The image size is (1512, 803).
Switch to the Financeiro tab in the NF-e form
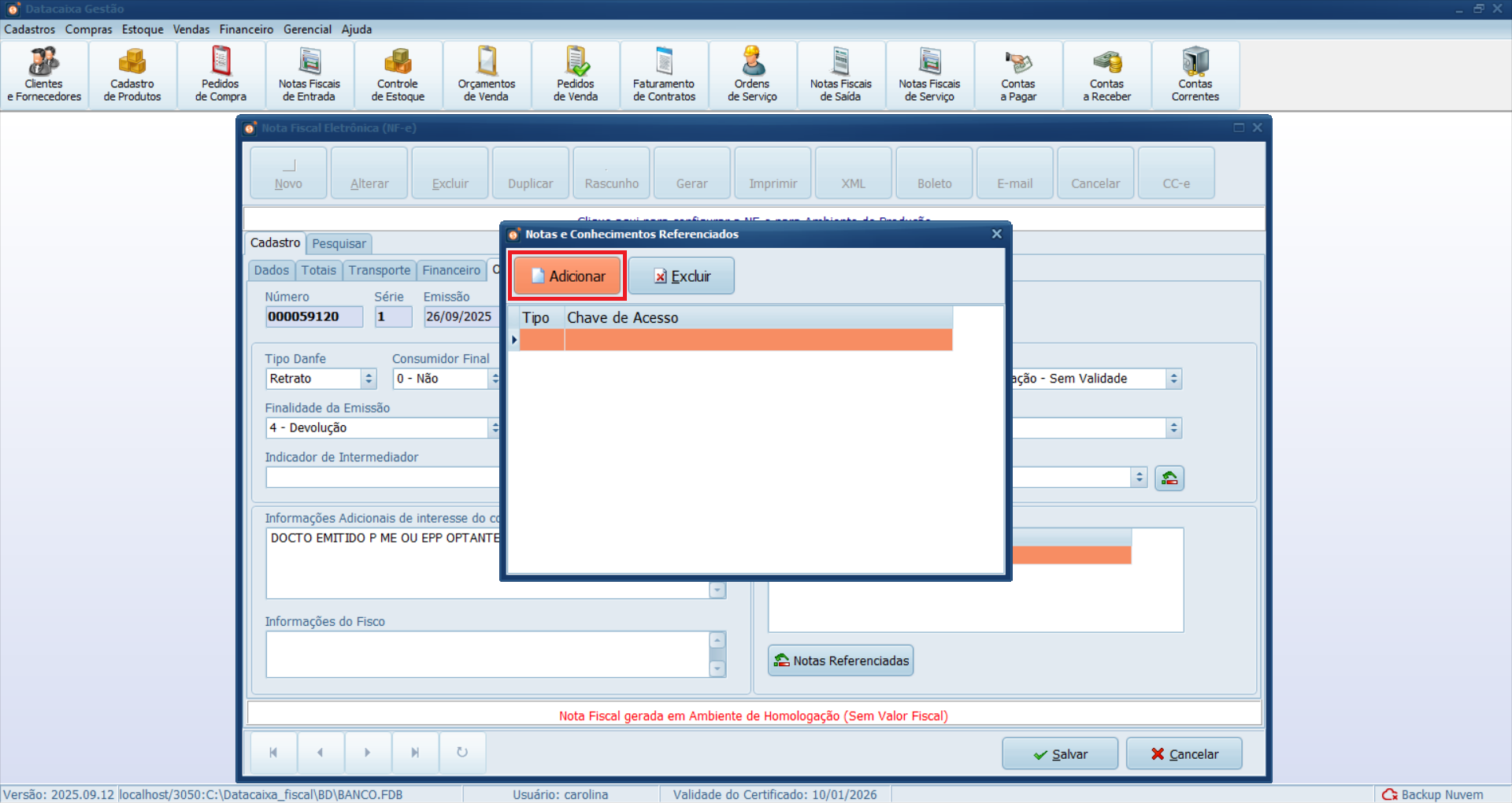(x=451, y=270)
